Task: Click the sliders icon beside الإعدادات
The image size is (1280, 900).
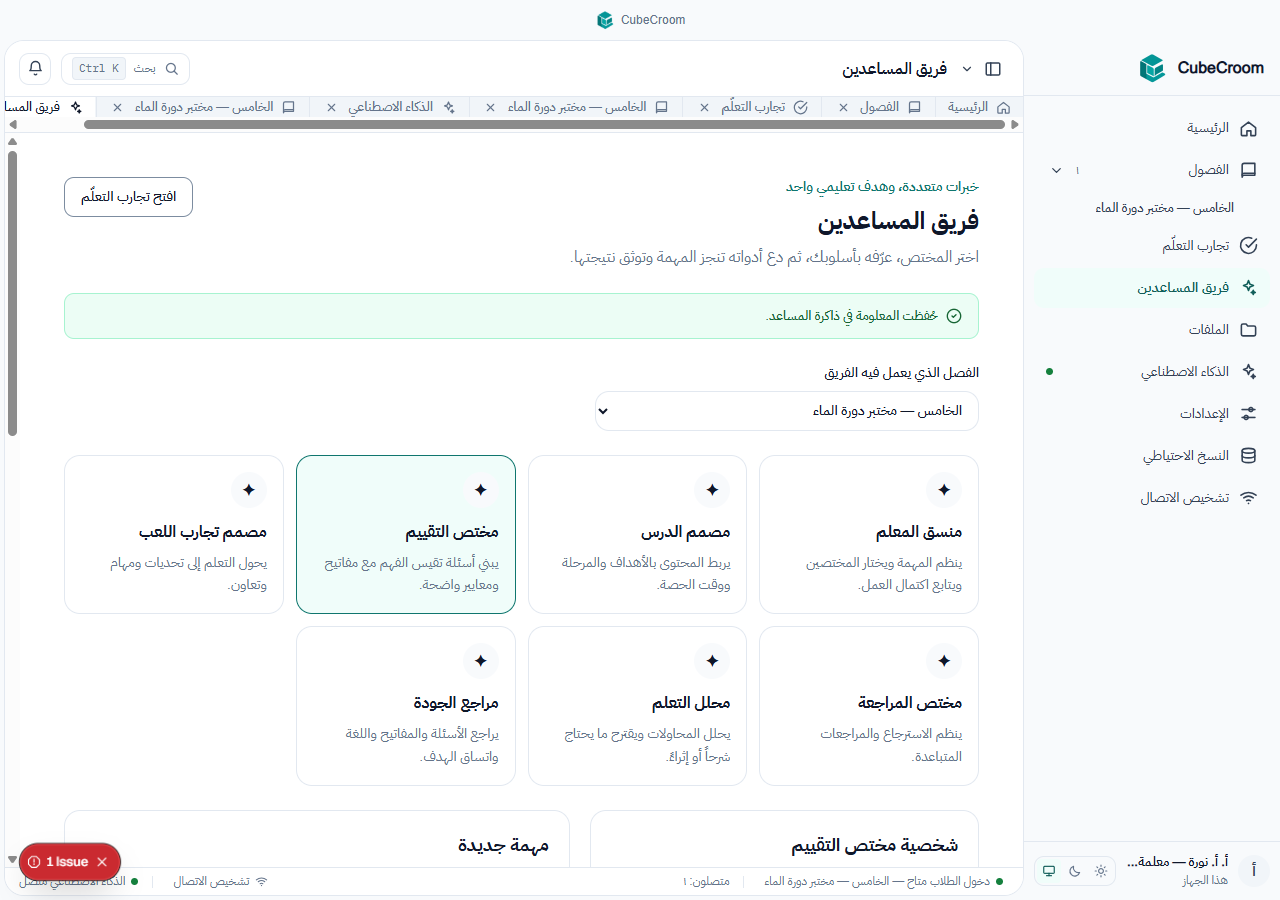Action: click(x=1248, y=414)
